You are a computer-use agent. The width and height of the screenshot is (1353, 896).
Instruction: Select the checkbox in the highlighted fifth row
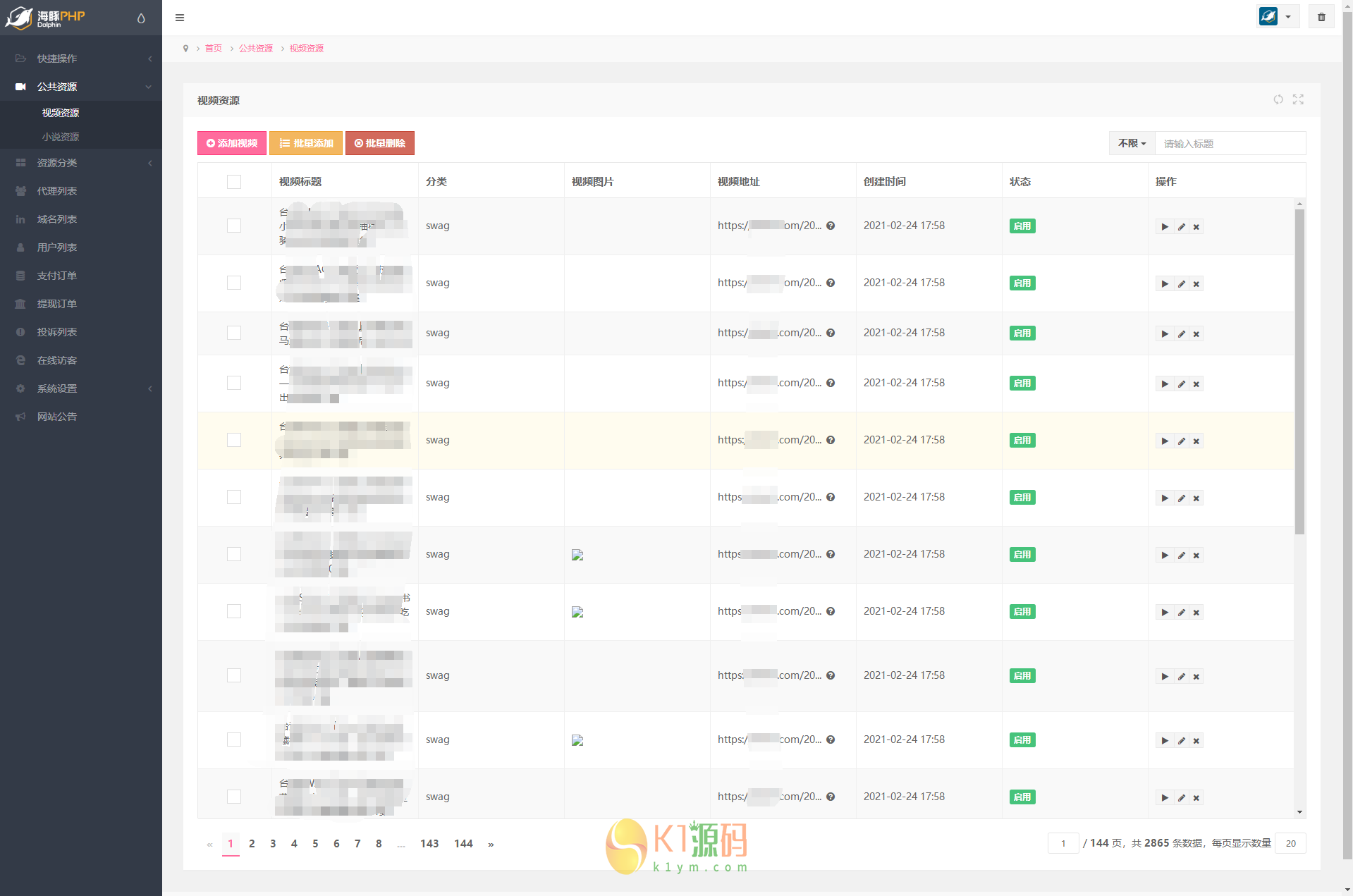[x=234, y=440]
